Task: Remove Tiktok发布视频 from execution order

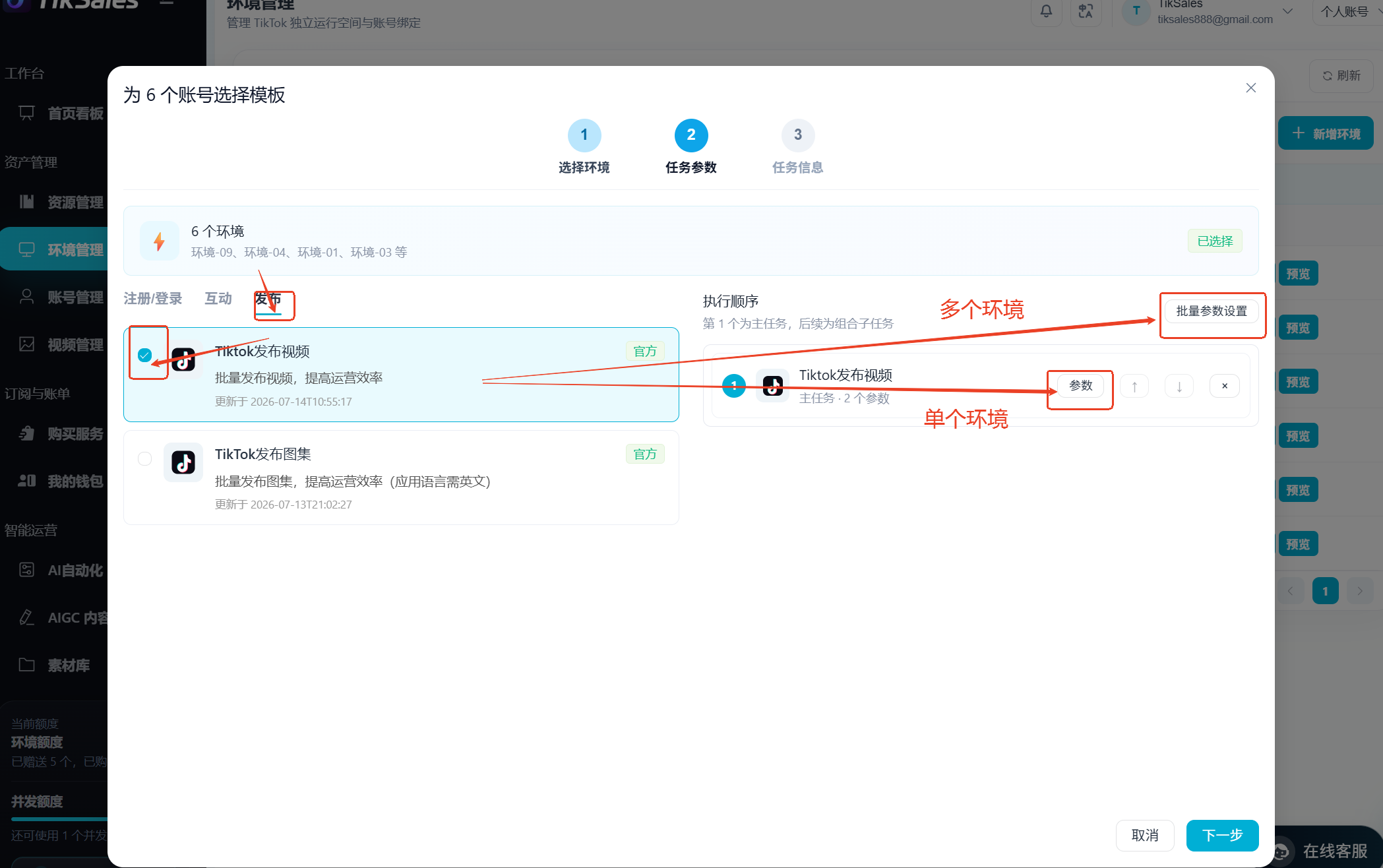Action: (1225, 387)
